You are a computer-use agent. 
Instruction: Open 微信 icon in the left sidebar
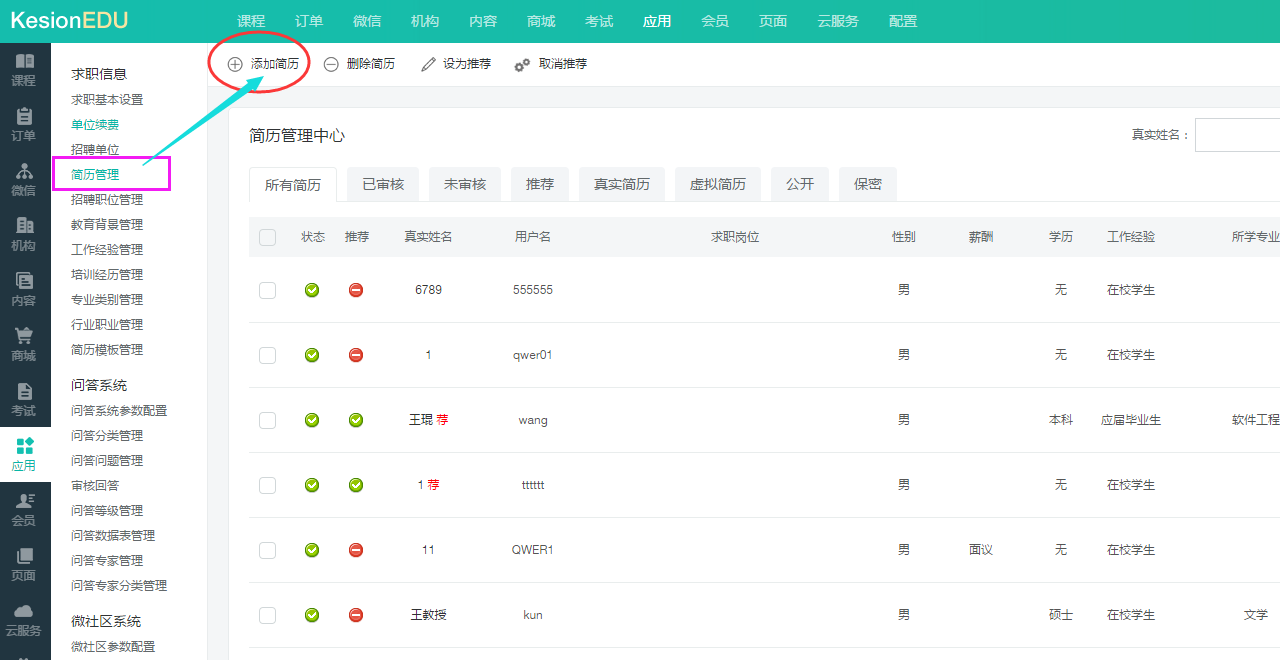24,179
